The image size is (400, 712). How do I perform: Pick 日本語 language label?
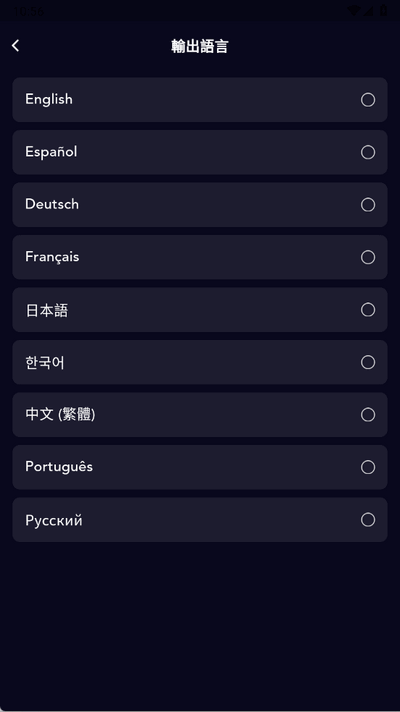point(47,310)
